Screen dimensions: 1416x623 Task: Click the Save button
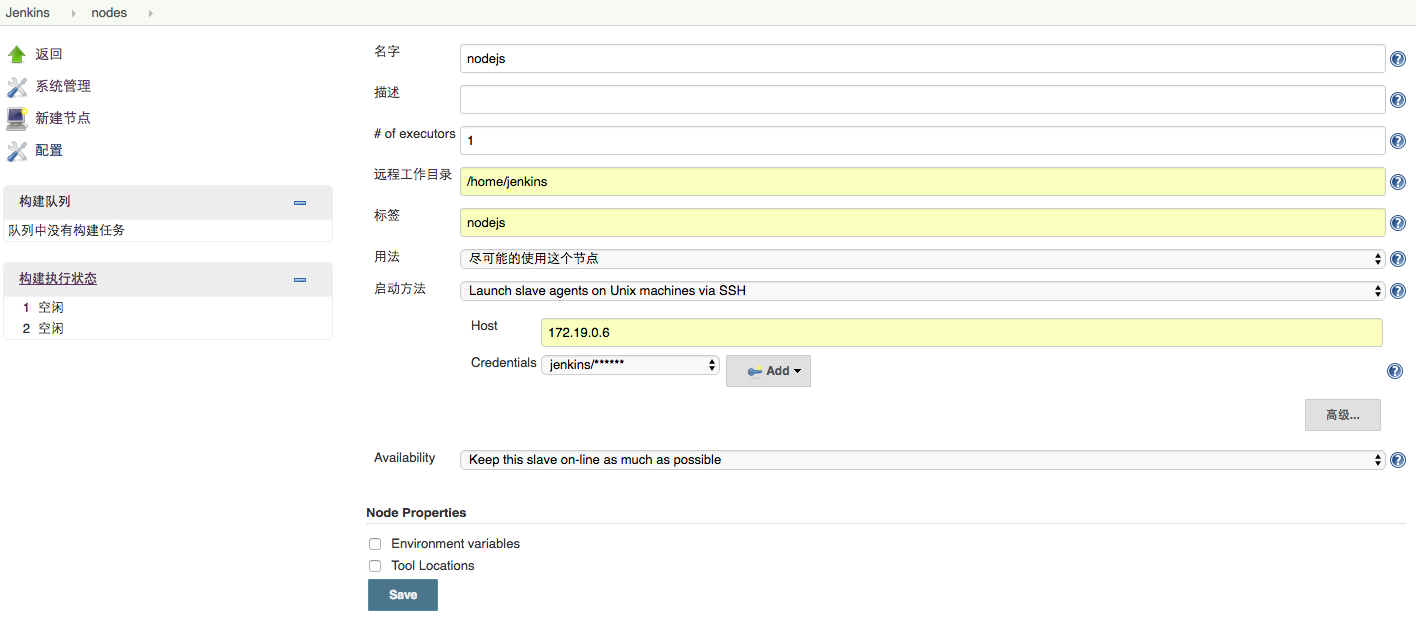pos(403,595)
